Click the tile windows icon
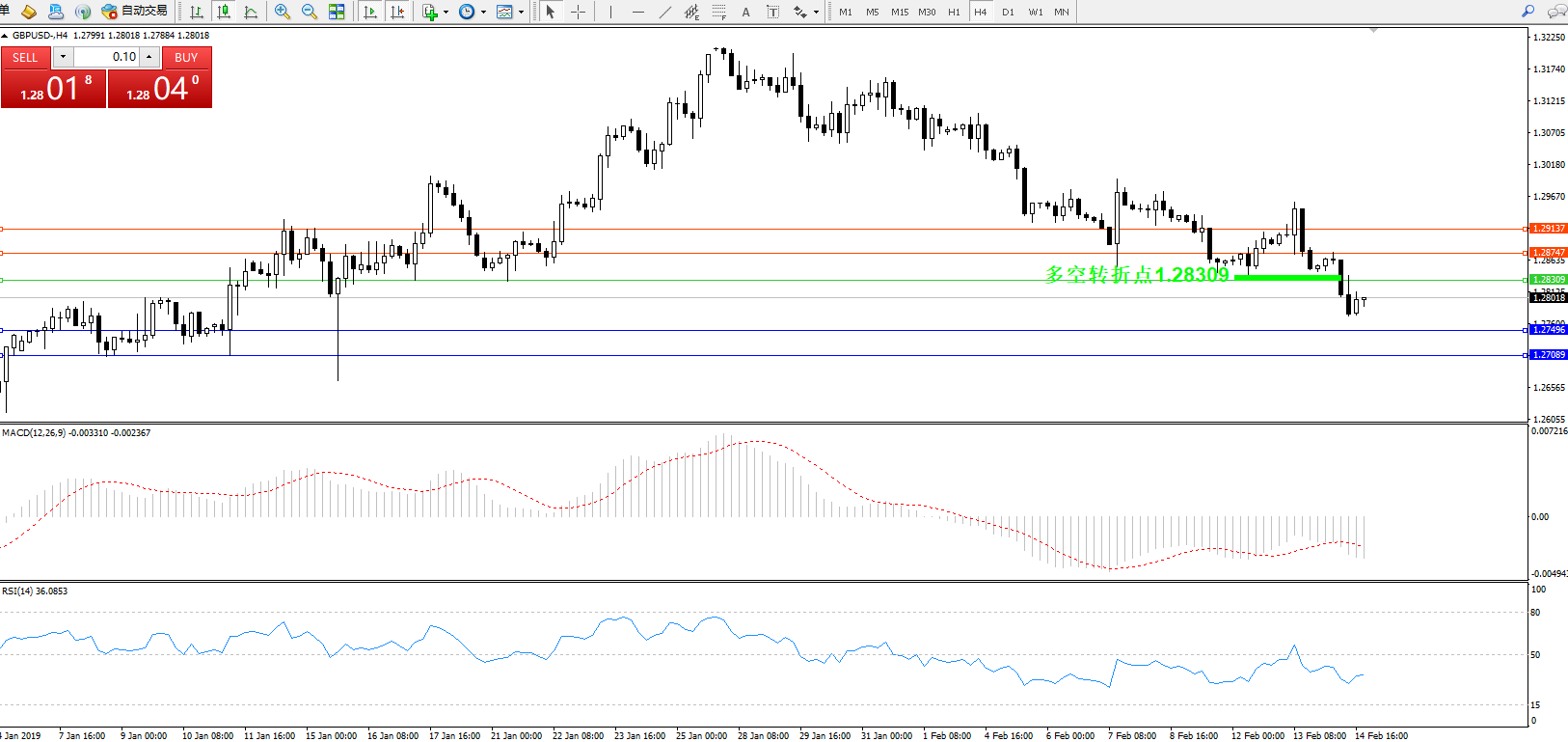 (337, 12)
